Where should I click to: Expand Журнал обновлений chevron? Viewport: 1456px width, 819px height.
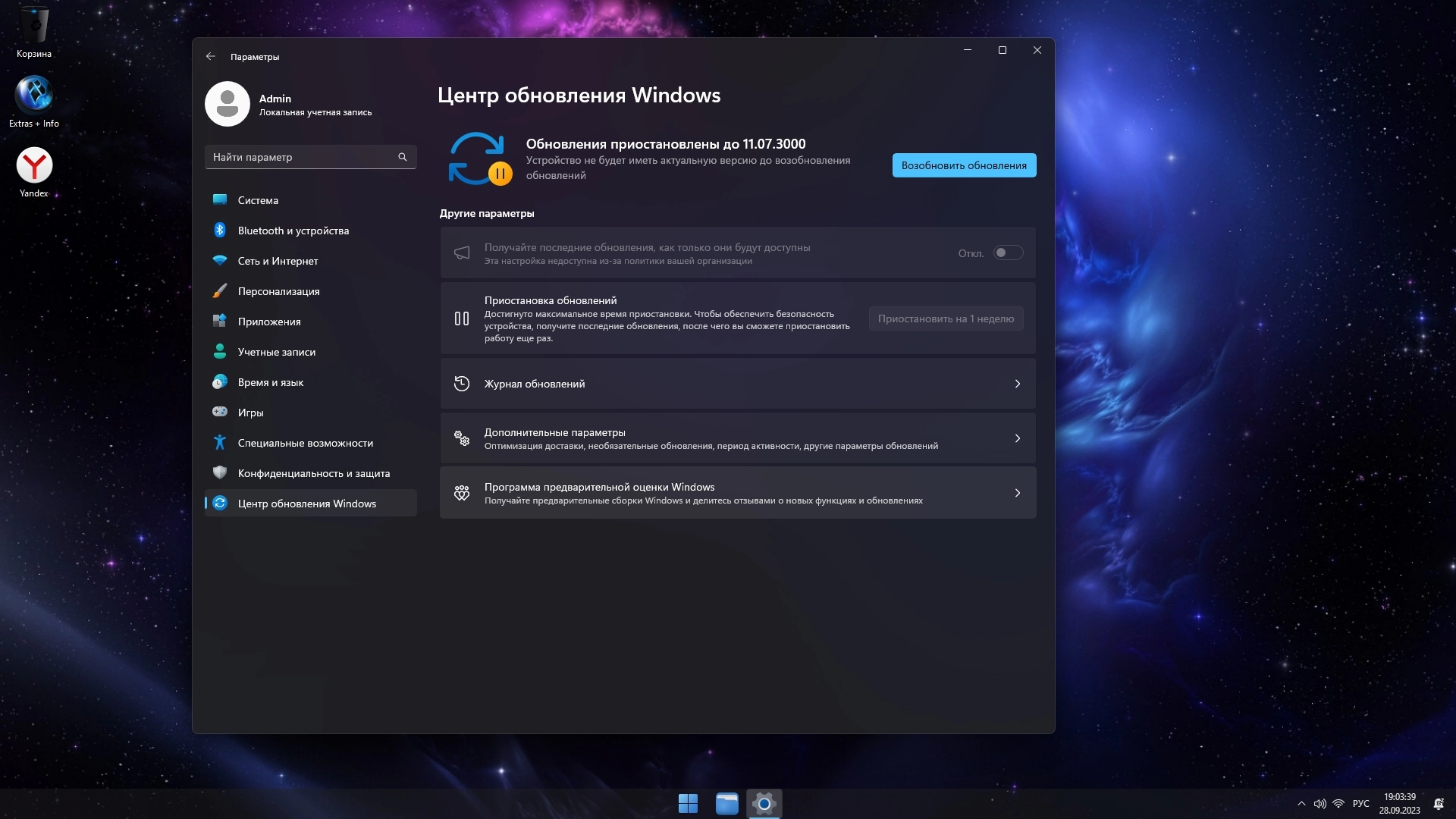[1017, 384]
